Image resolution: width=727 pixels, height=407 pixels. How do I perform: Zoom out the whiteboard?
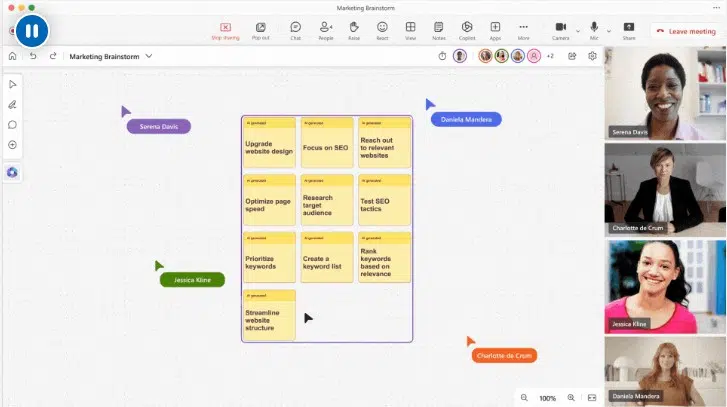pos(524,398)
